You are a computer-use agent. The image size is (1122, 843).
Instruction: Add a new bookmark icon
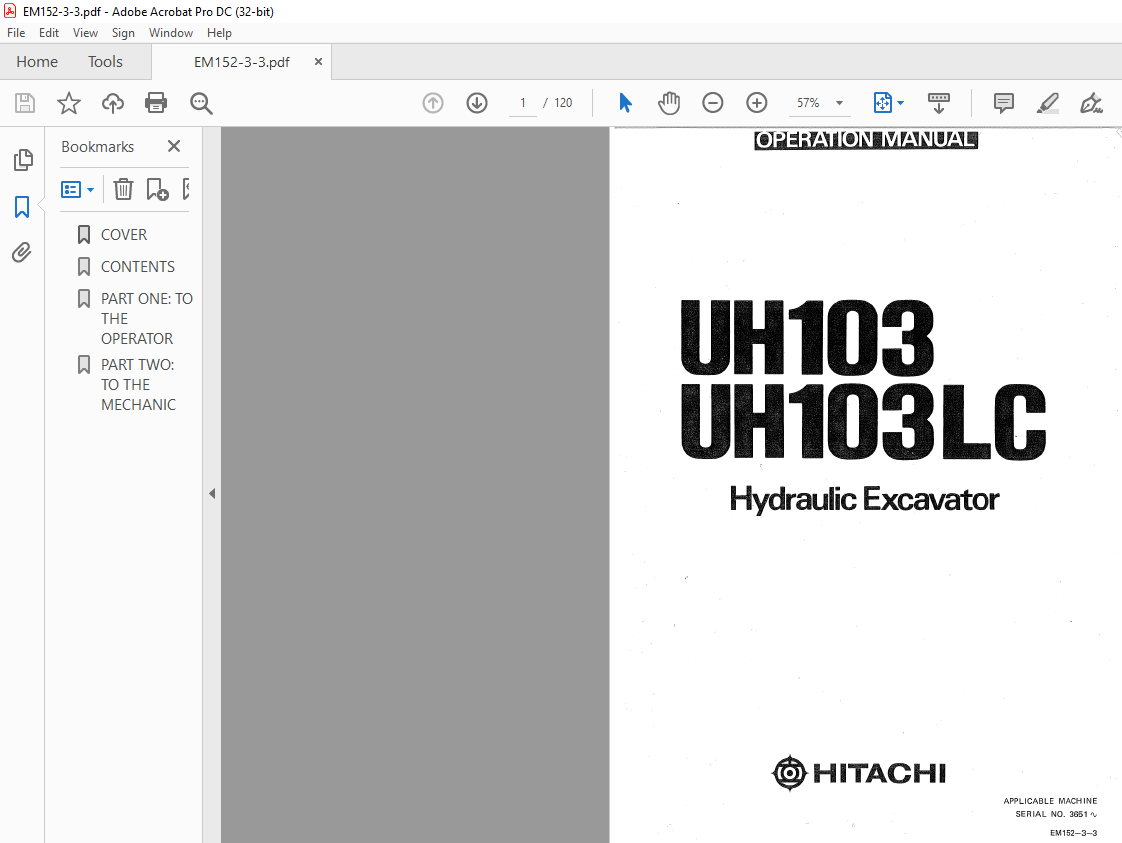click(x=157, y=189)
